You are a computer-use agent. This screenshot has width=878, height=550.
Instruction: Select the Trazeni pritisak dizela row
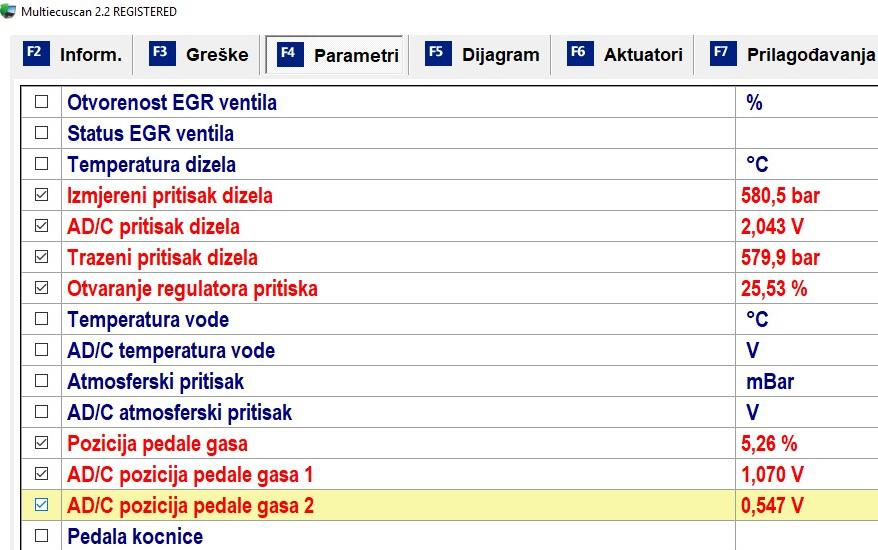coord(449,257)
